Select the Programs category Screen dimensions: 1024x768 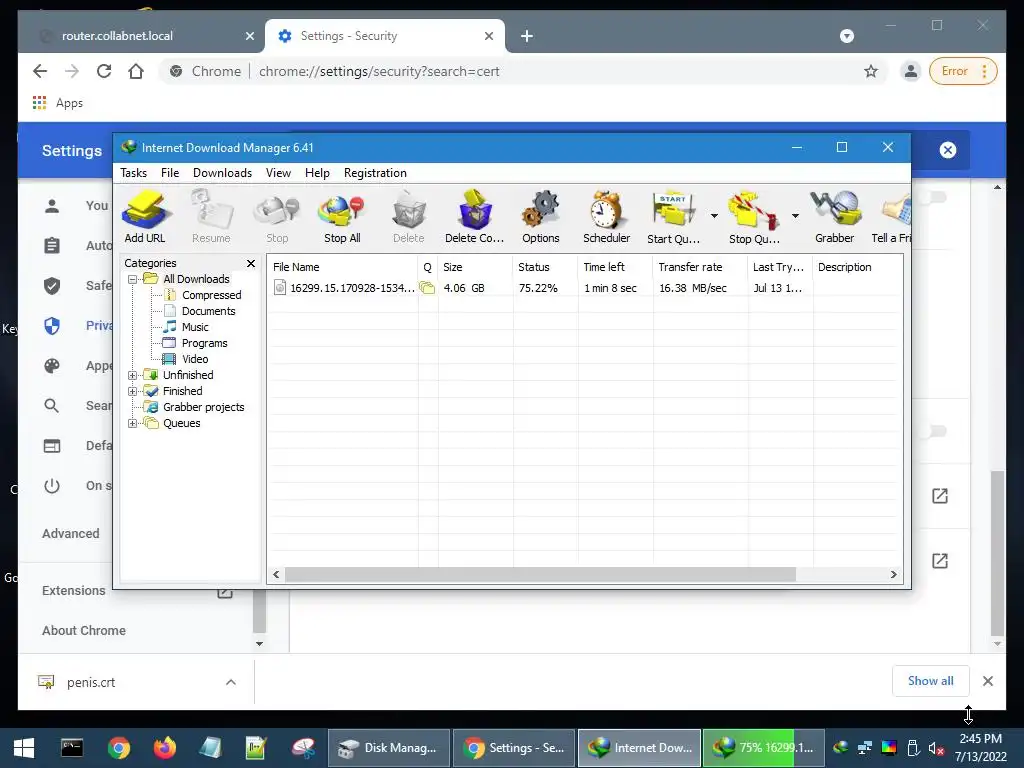pyautogui.click(x=204, y=343)
